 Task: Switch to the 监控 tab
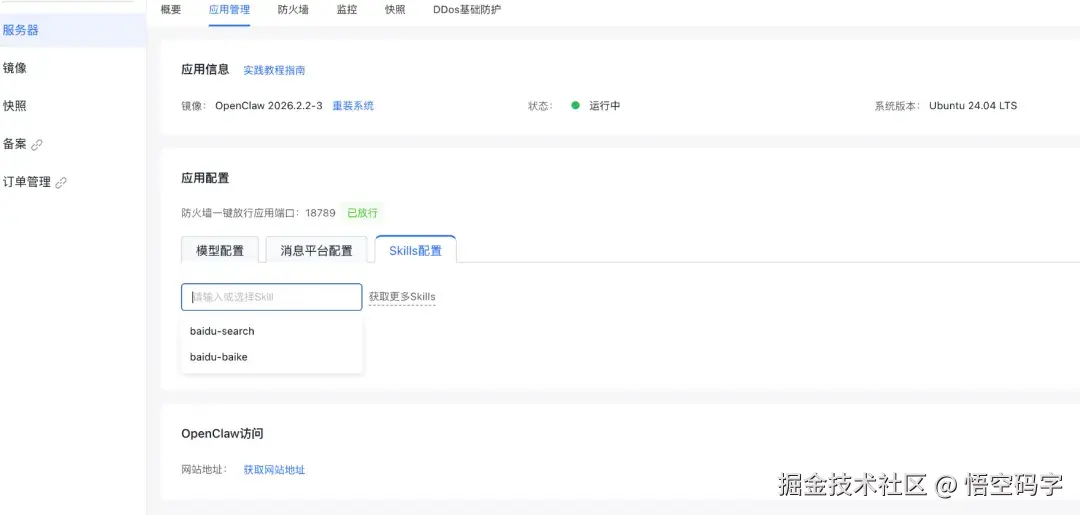point(347,10)
